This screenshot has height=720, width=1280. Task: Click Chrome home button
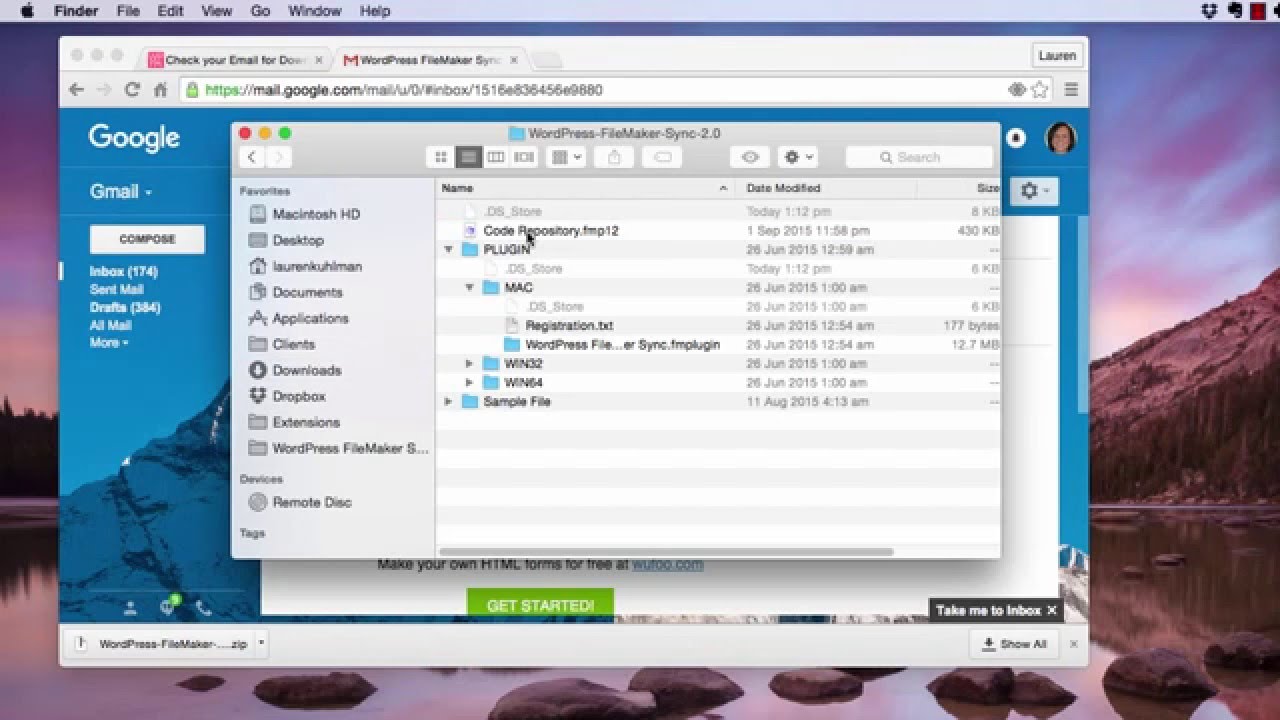pos(160,90)
